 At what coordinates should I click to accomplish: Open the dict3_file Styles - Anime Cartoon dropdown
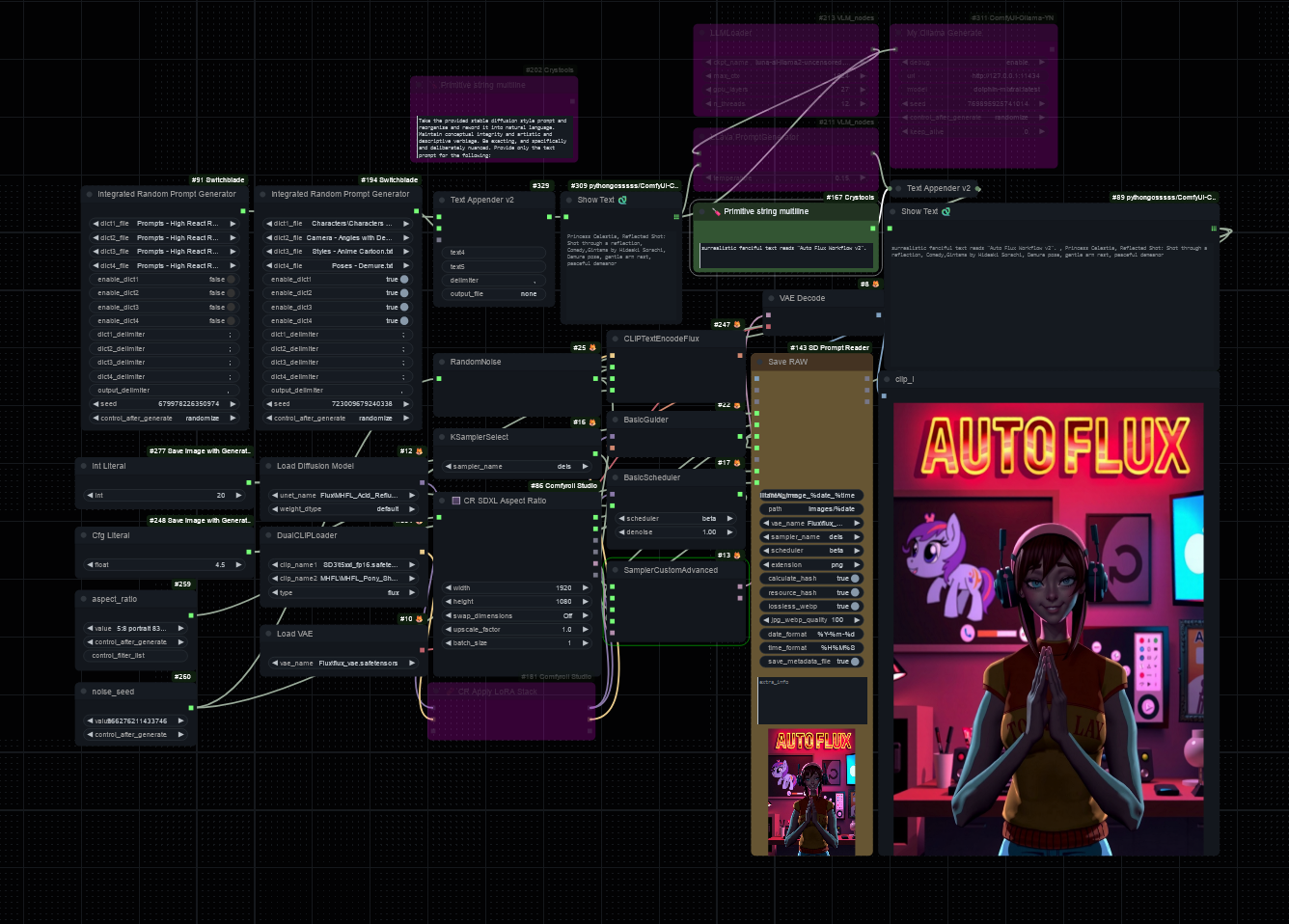340,252
